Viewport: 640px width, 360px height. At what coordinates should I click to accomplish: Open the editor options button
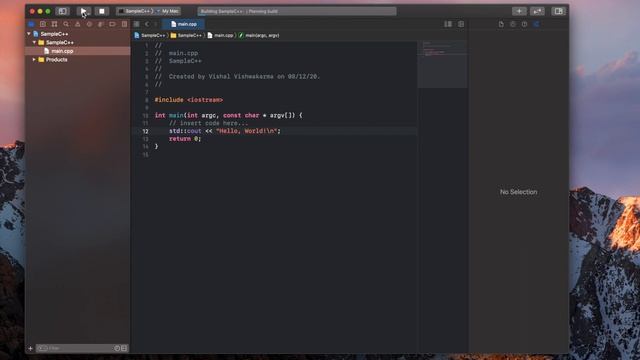(448, 24)
